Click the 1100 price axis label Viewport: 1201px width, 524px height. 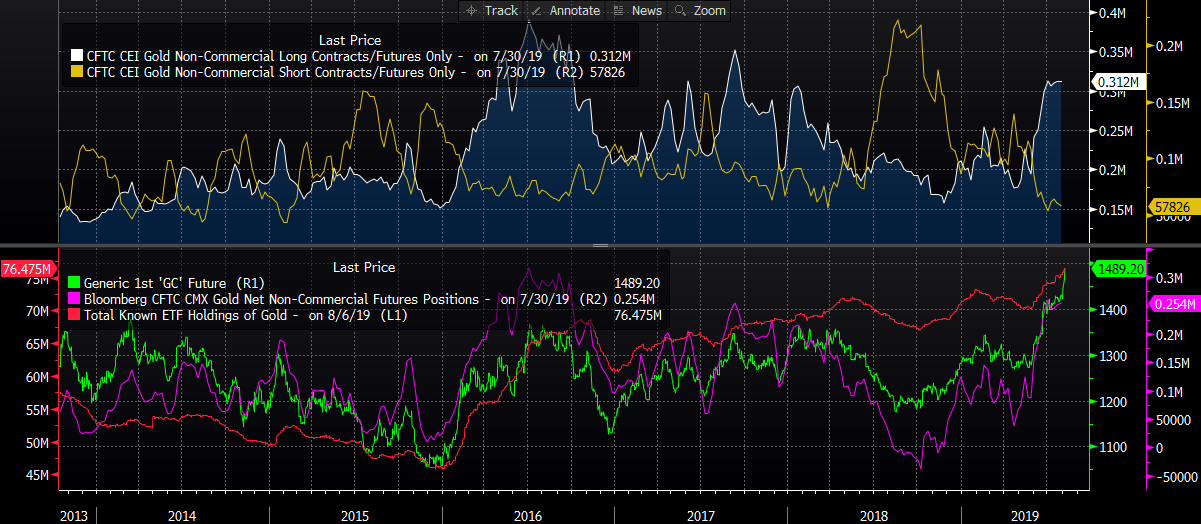1115,447
